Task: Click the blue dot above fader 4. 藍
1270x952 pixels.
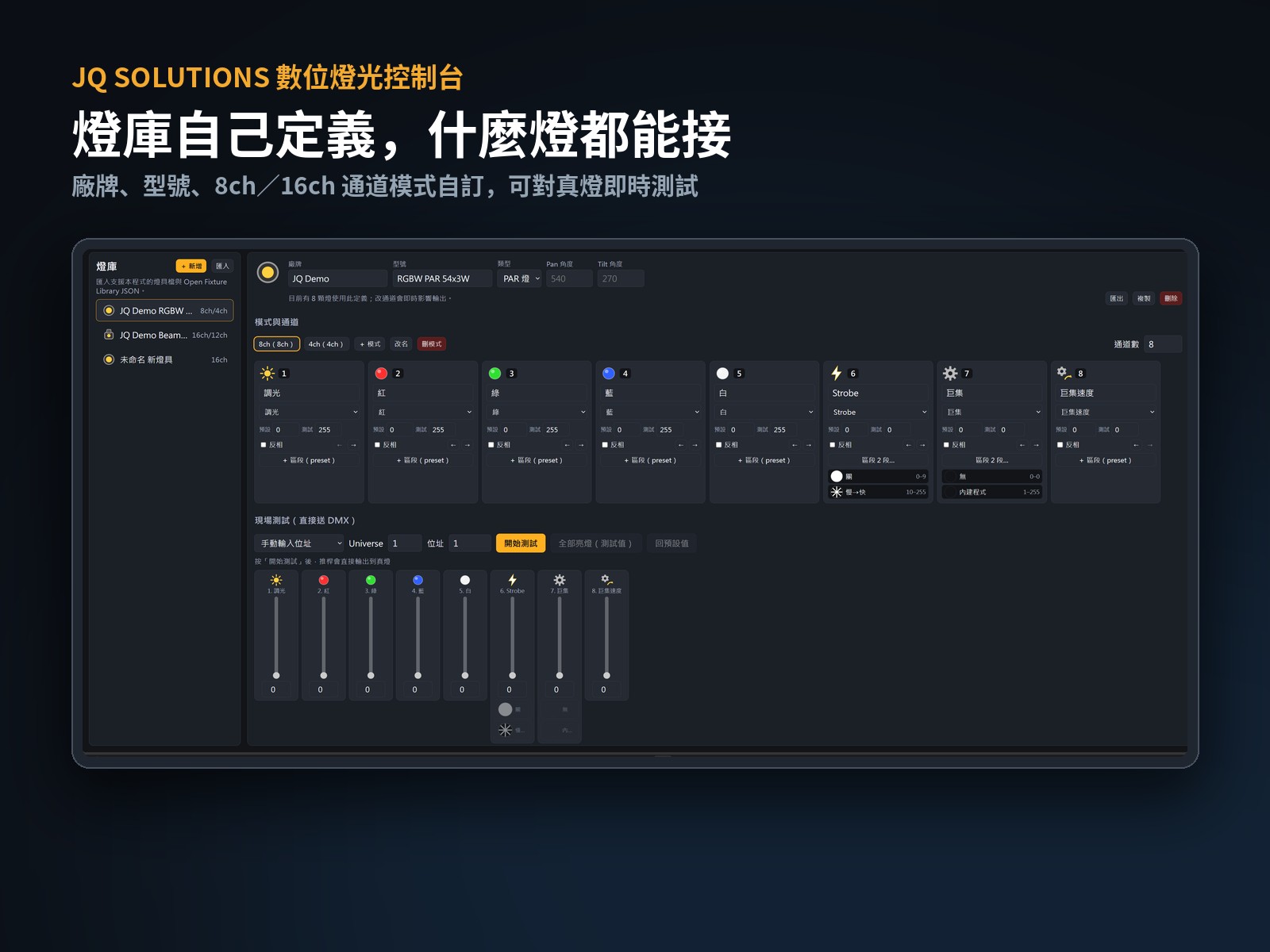Action: coord(418,580)
